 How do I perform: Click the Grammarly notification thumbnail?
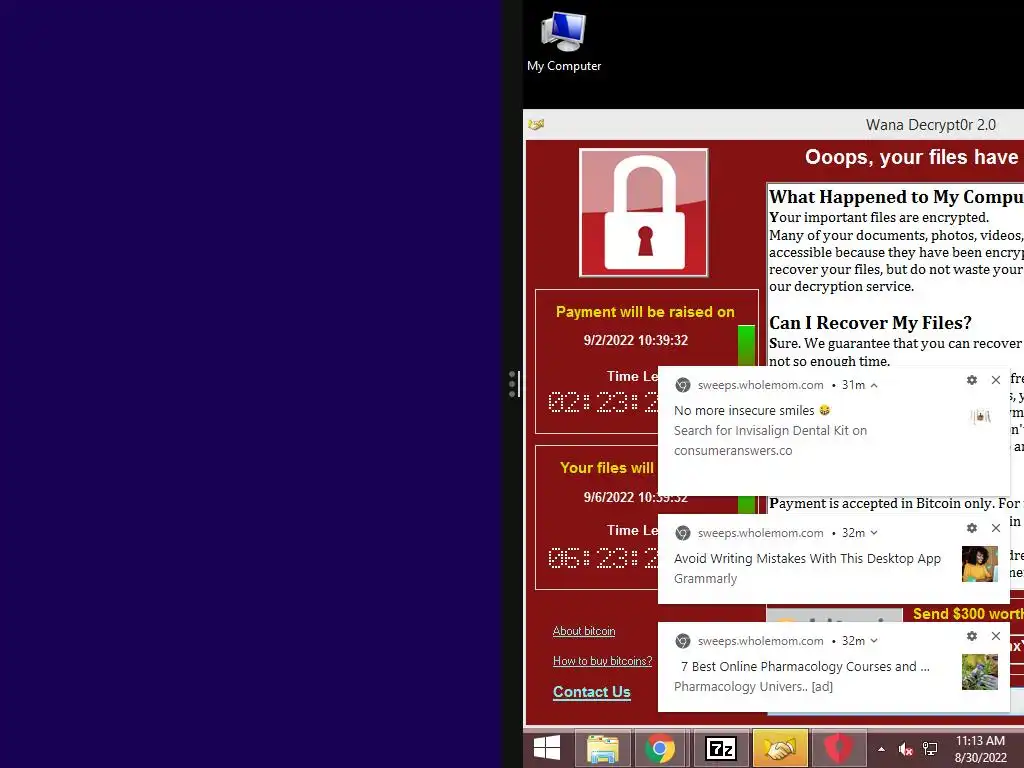980,564
